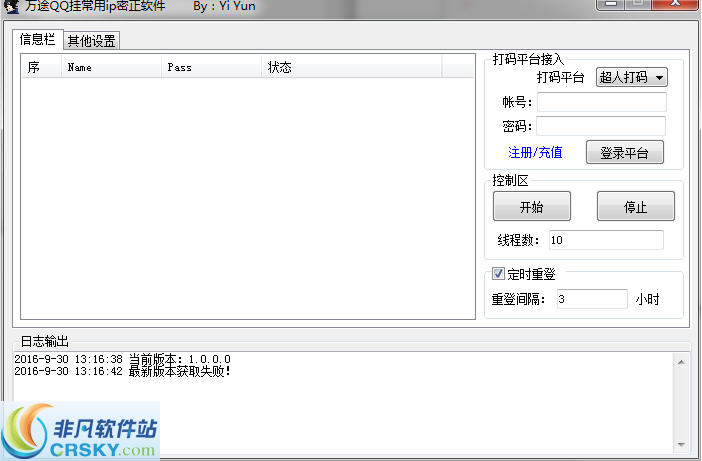Viewport: 702px width, 461px height.
Task: Select the log line 最新版本获取失败!
Action: 122,371
